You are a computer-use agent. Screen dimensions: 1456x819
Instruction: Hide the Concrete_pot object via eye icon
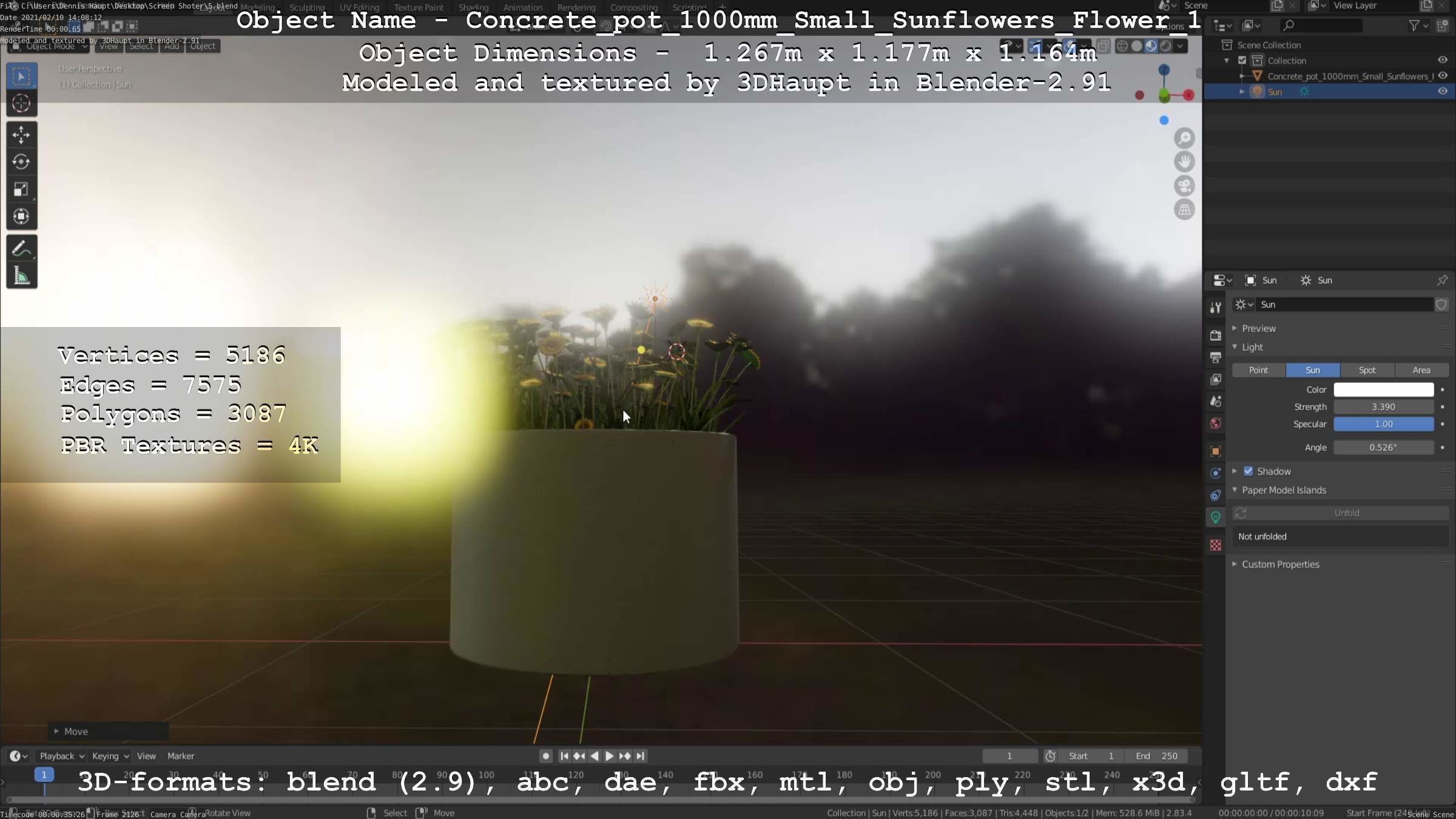[1443, 76]
